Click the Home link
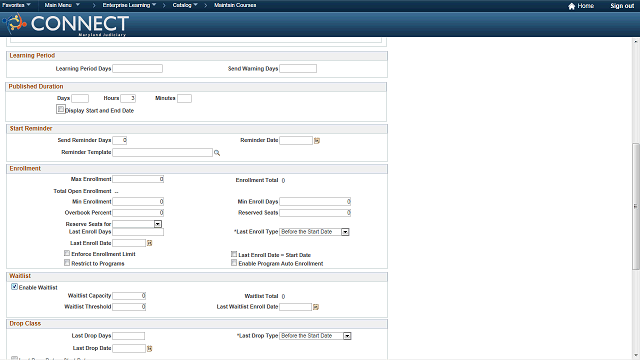The height and width of the screenshot is (360, 640). pos(585,6)
